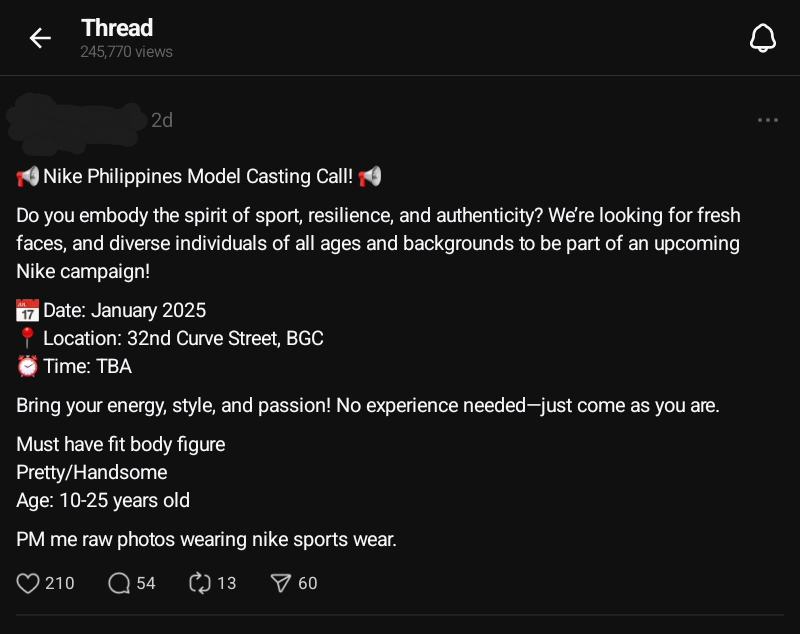The image size is (800, 634).
Task: Click the 245,770 views count
Action: [126, 52]
